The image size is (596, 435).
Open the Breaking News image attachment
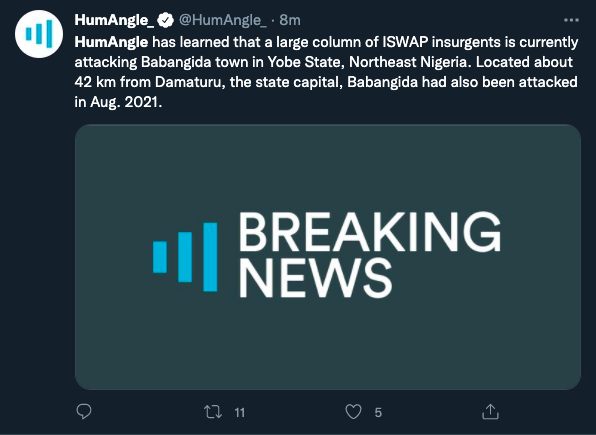click(x=328, y=257)
